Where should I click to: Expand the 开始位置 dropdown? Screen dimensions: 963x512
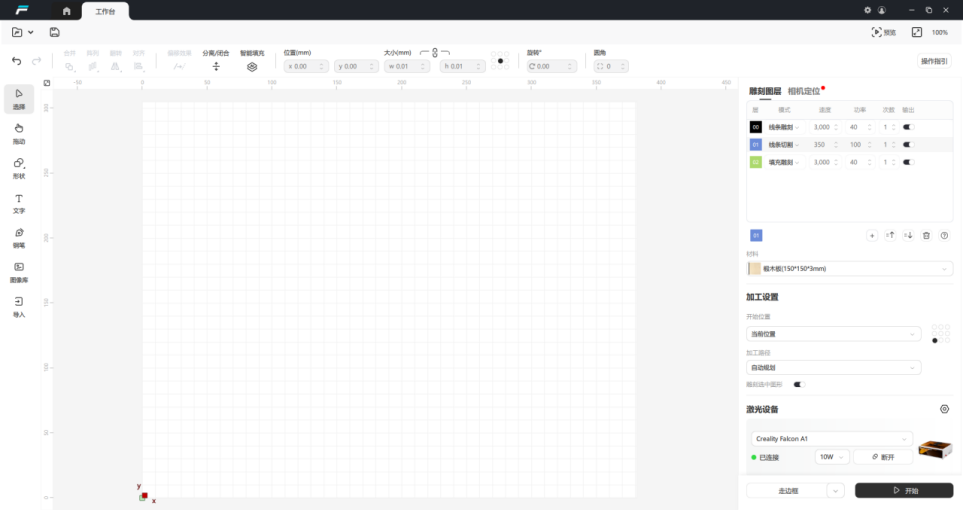(x=833, y=334)
